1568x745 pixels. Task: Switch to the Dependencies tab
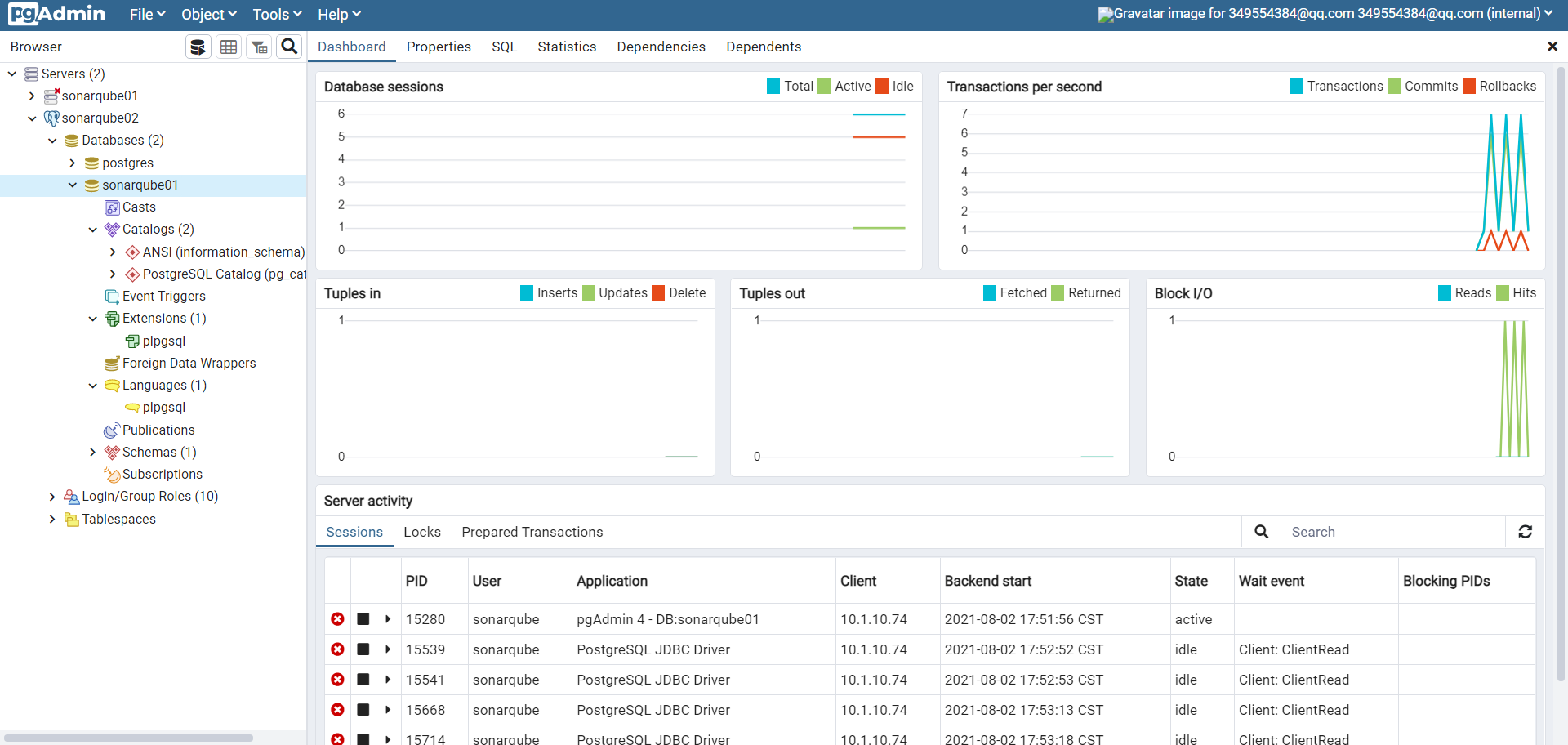tap(661, 47)
